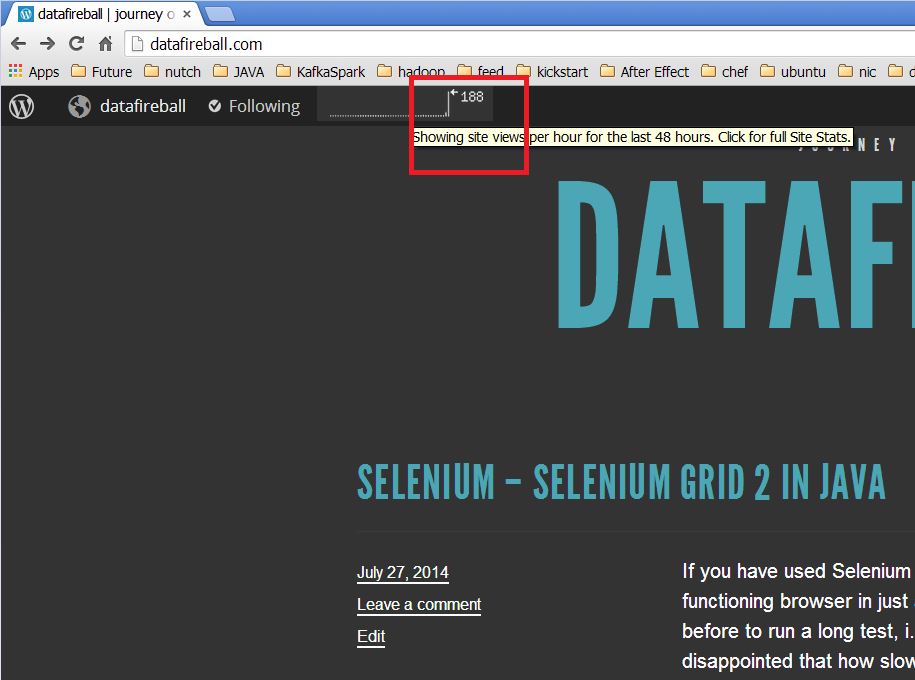Expand the Future bookmarks folder

(101, 72)
